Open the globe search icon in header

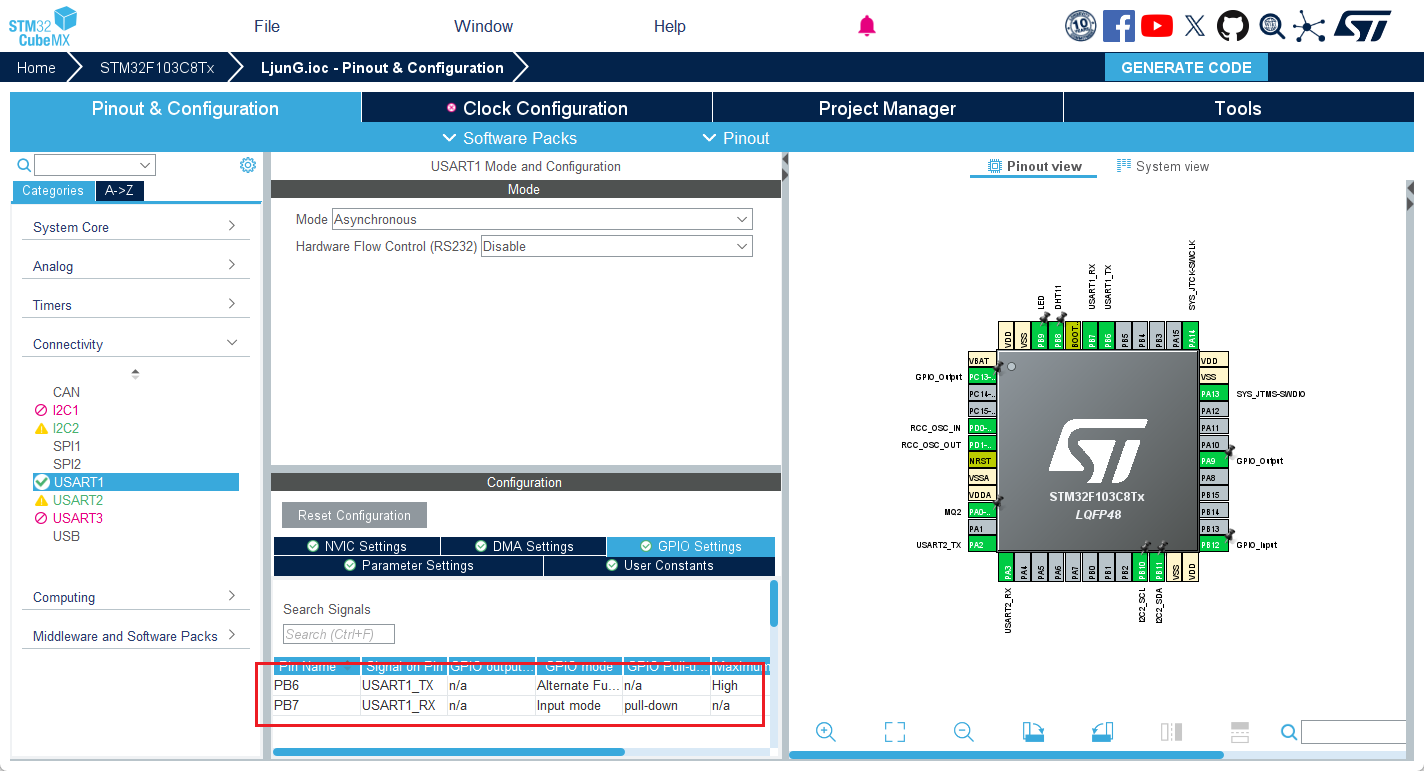(1271, 26)
